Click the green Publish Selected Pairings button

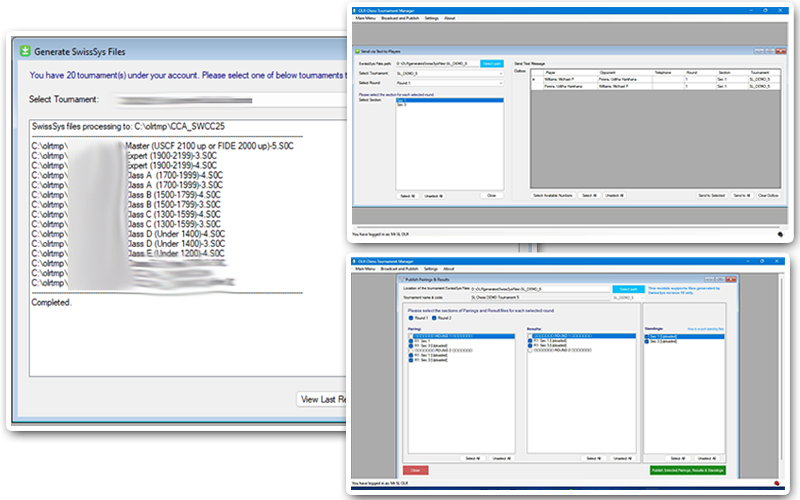point(688,469)
